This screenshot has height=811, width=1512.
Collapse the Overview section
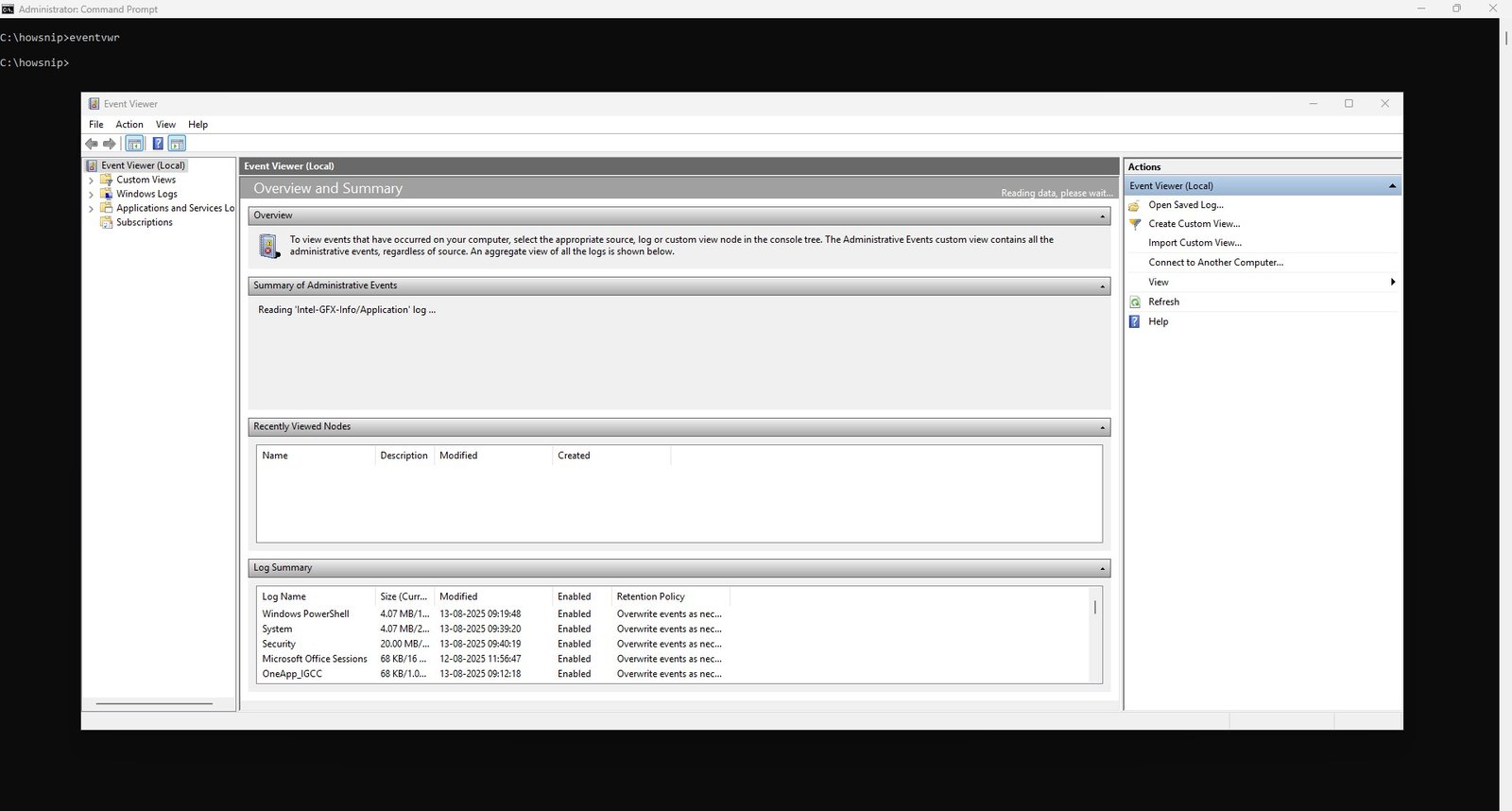(x=1102, y=216)
